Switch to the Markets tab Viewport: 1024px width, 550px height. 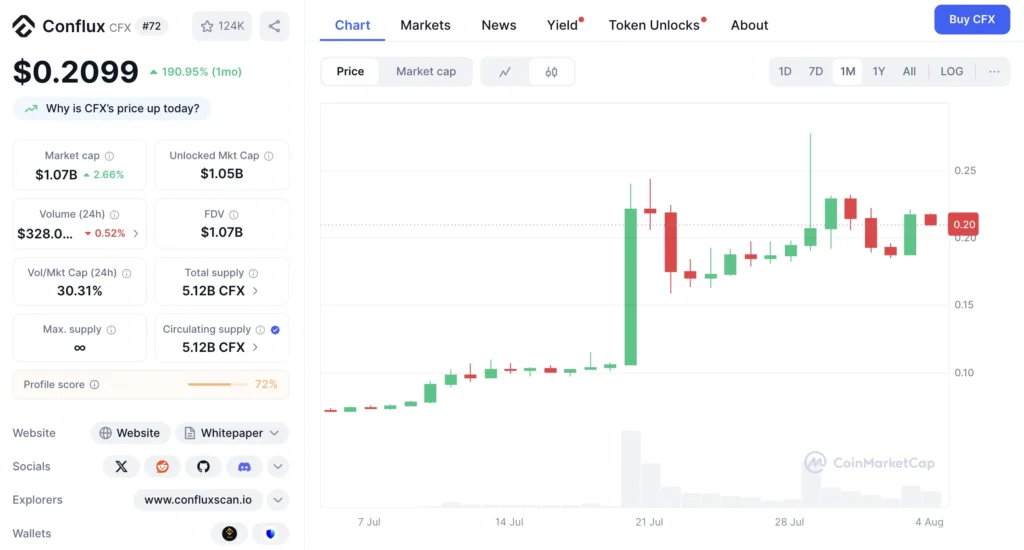coord(425,25)
